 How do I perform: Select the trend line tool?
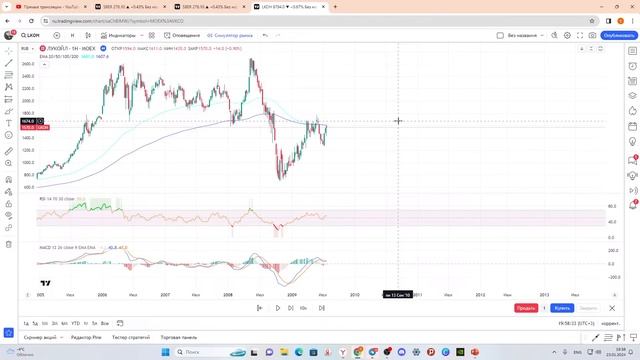(x=9, y=63)
